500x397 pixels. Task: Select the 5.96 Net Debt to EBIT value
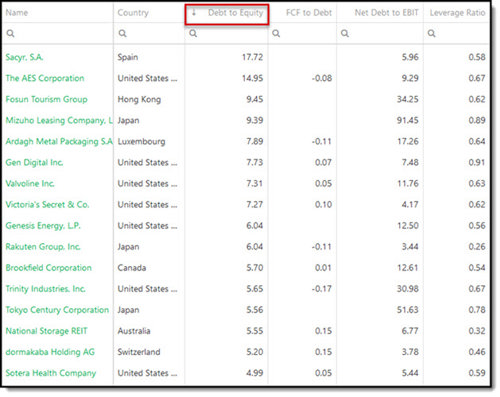410,57
